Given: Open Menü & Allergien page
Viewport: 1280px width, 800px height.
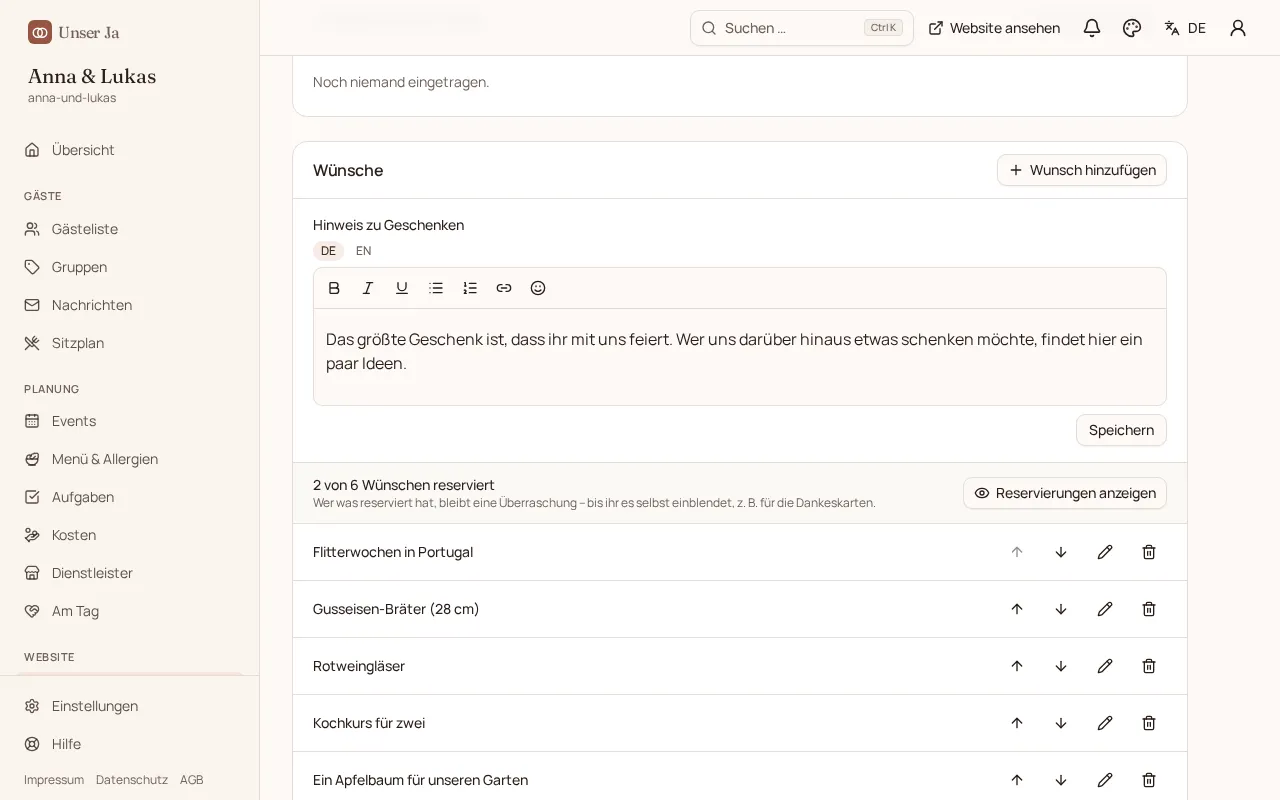Looking at the screenshot, I should click(130, 459).
